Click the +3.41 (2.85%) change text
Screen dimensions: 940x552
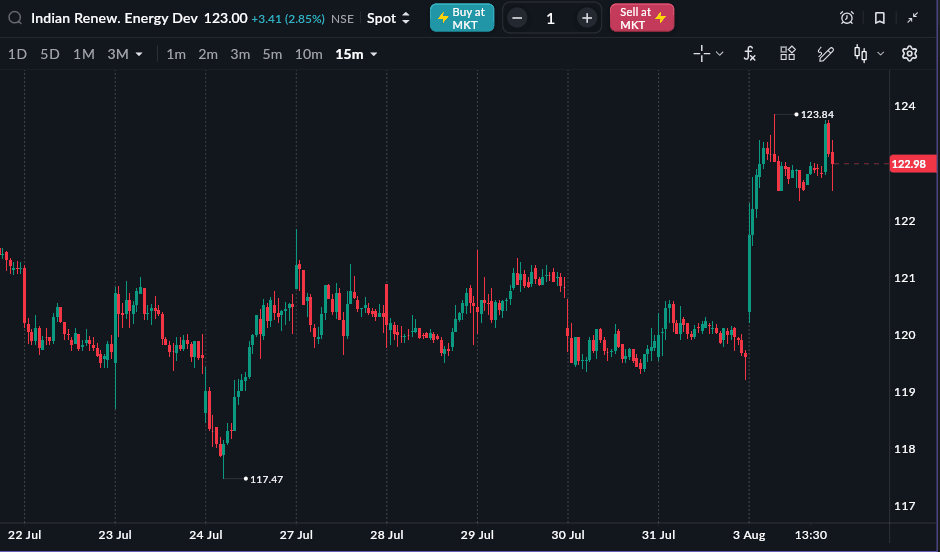[x=288, y=19]
